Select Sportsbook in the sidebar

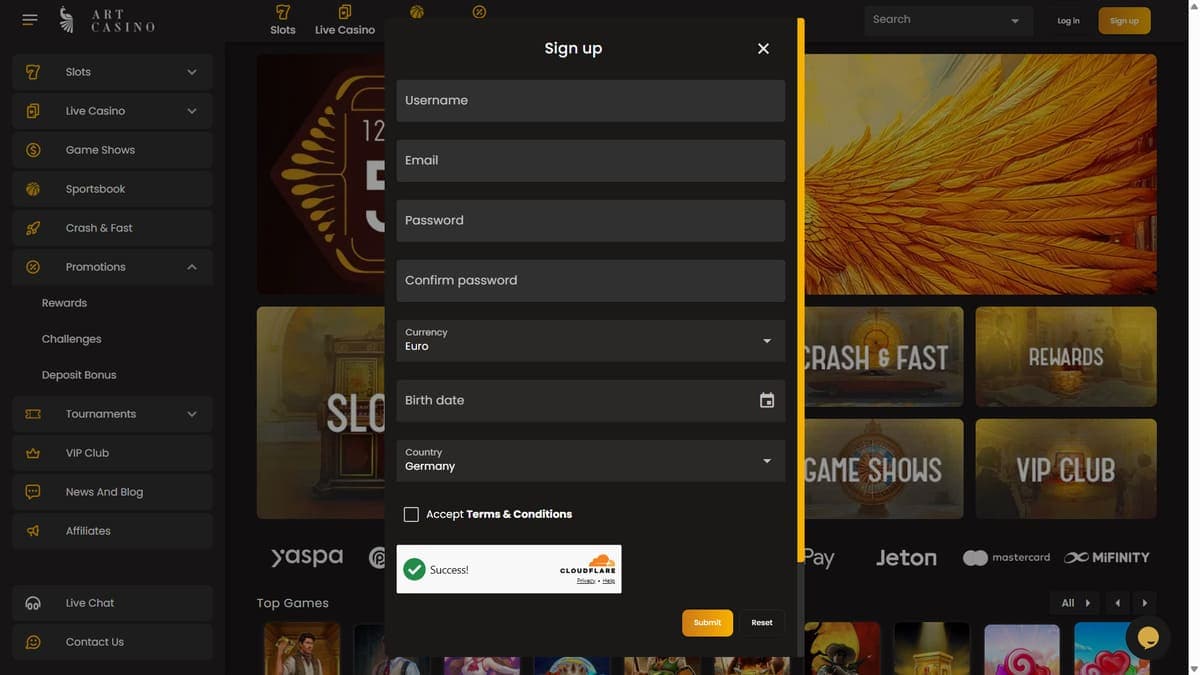112,189
